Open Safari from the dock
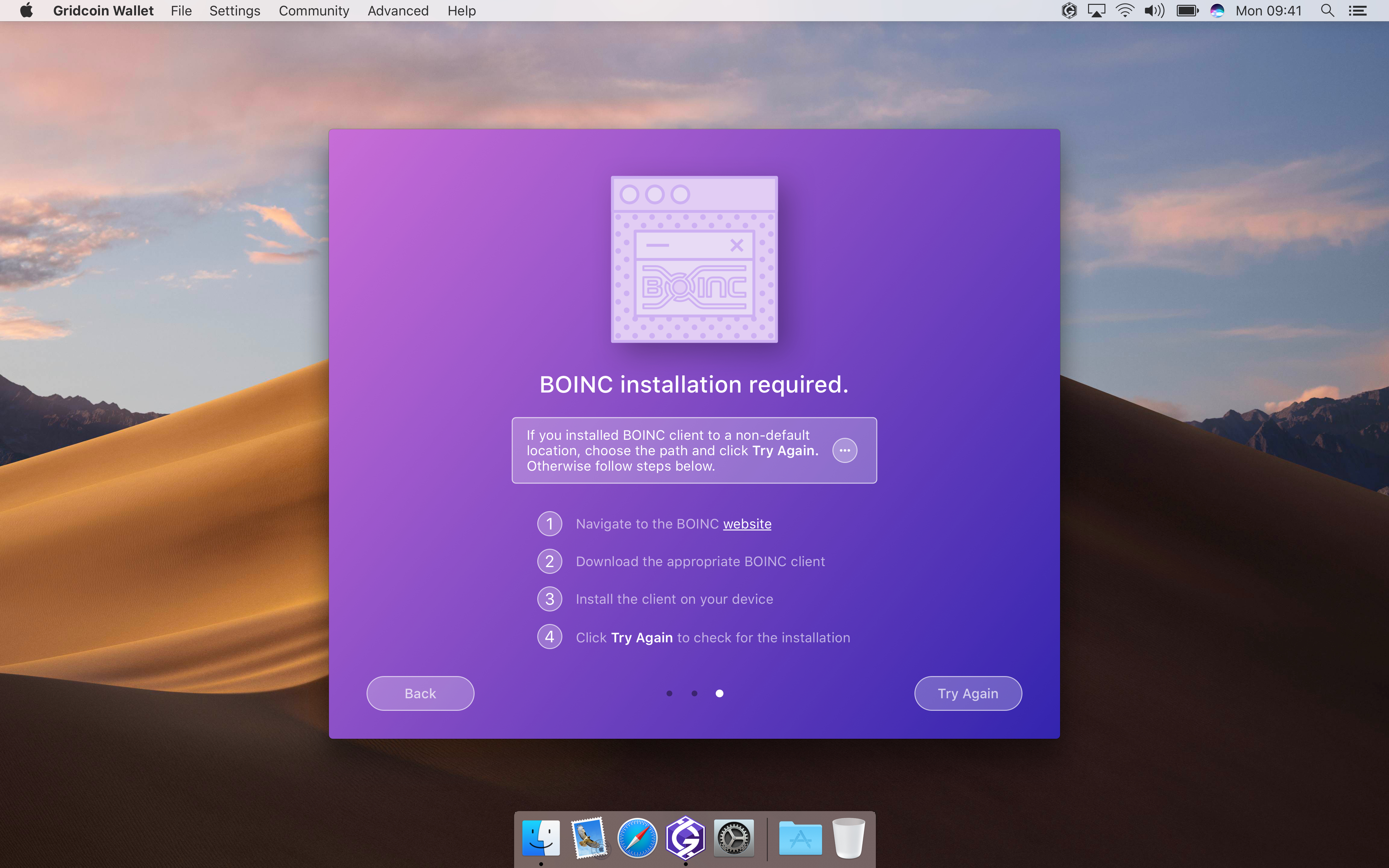 click(x=637, y=837)
